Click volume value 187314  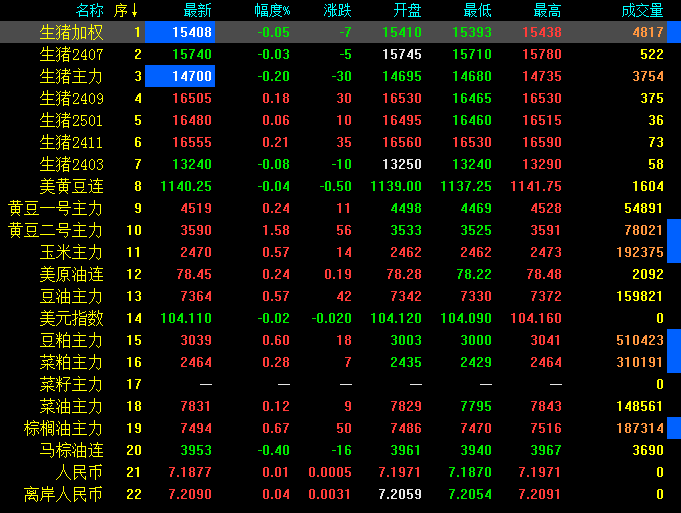coord(640,428)
